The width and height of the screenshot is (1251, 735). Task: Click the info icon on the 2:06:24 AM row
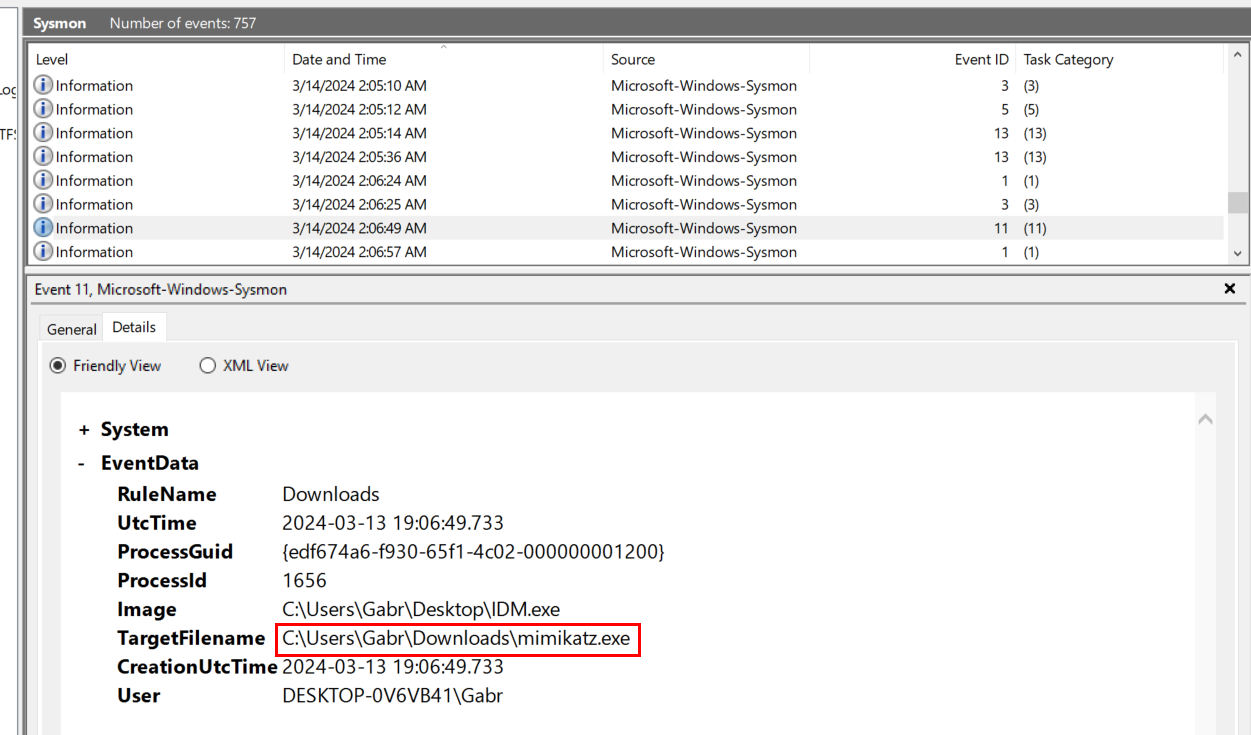[x=43, y=181]
